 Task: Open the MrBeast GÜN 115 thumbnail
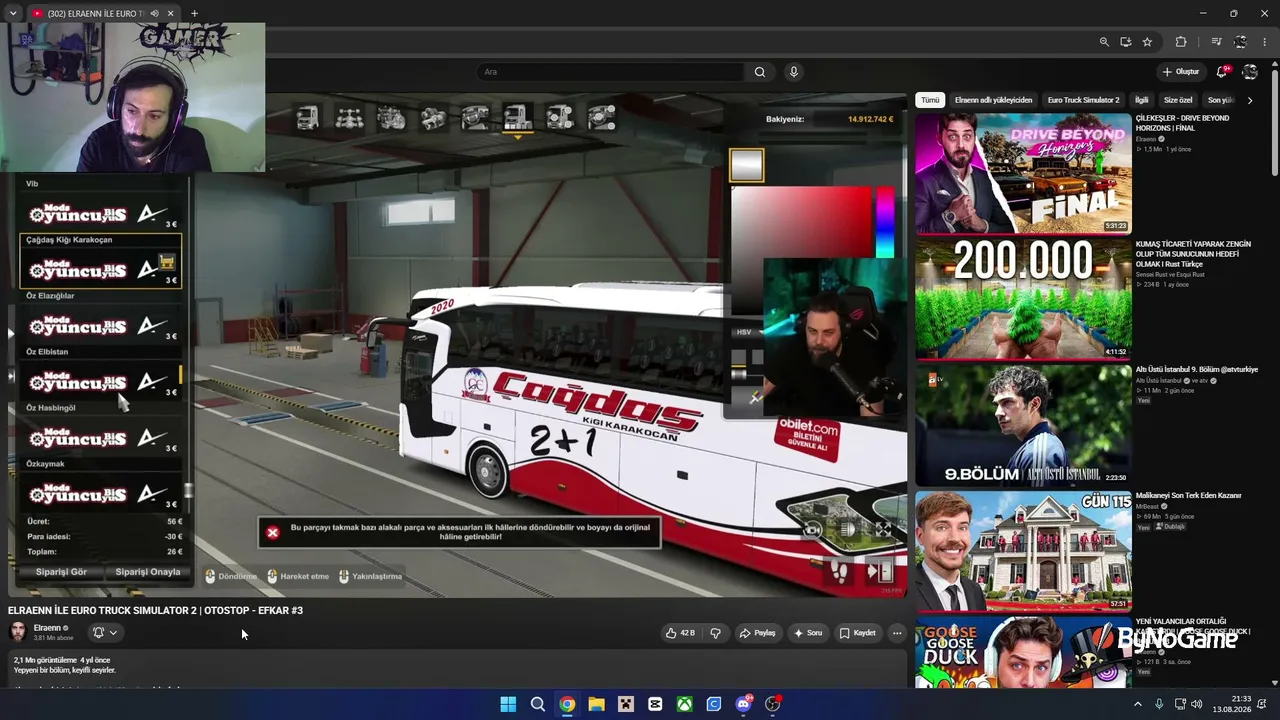[1023, 550]
